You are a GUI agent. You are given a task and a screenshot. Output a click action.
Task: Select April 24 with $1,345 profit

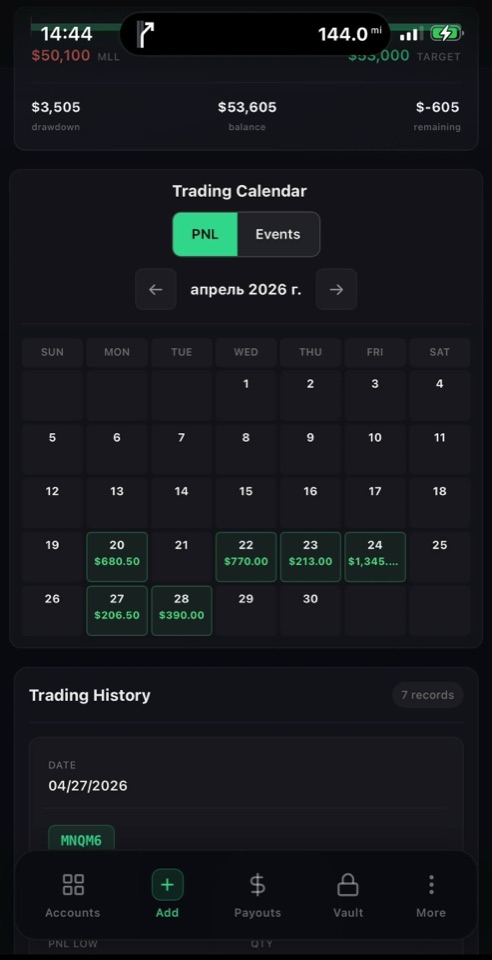pyautogui.click(x=375, y=557)
